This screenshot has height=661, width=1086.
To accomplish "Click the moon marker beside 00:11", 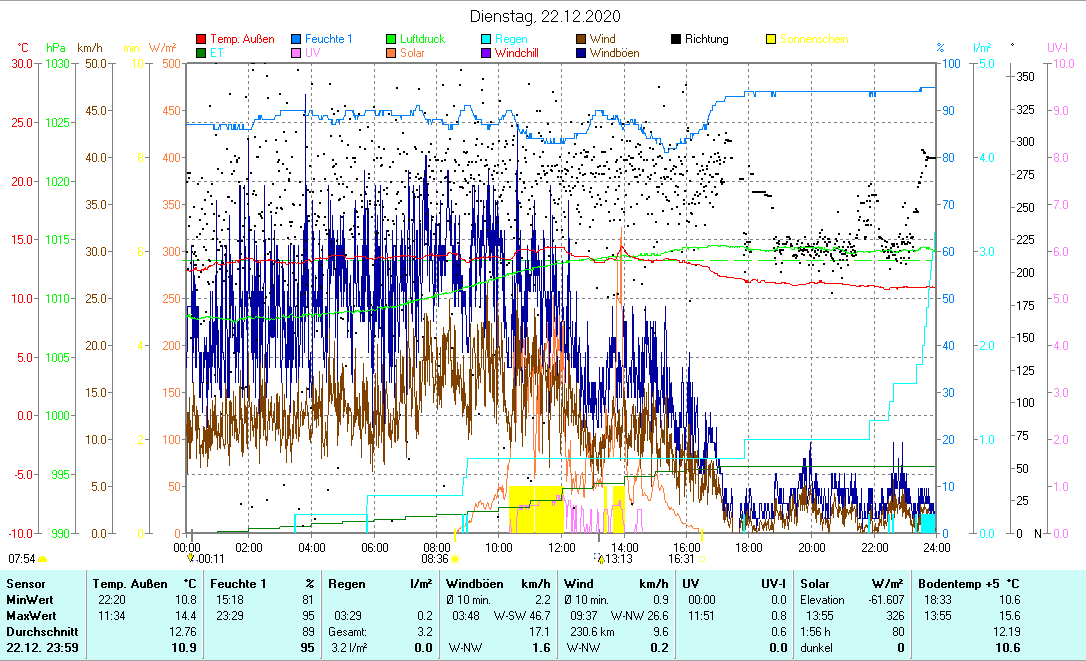I will click(x=190, y=559).
